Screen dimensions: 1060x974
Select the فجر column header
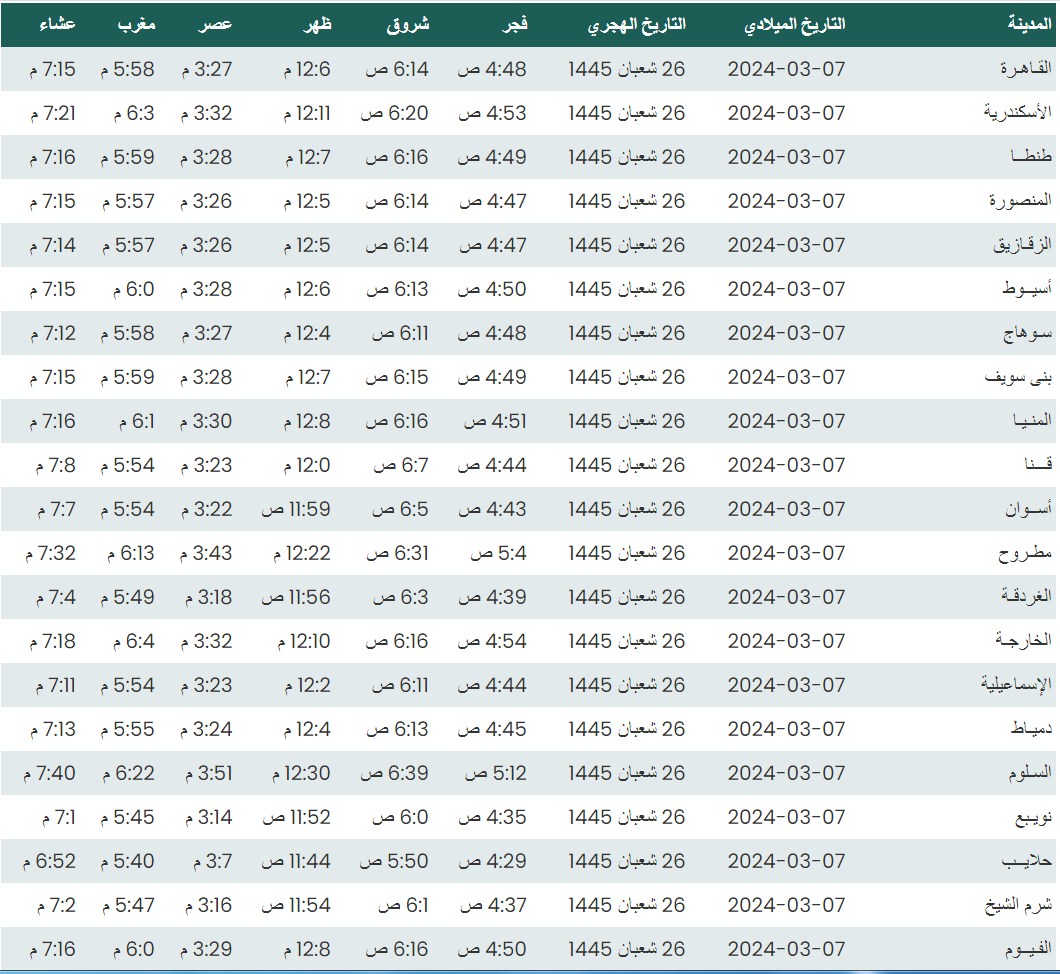point(514,25)
